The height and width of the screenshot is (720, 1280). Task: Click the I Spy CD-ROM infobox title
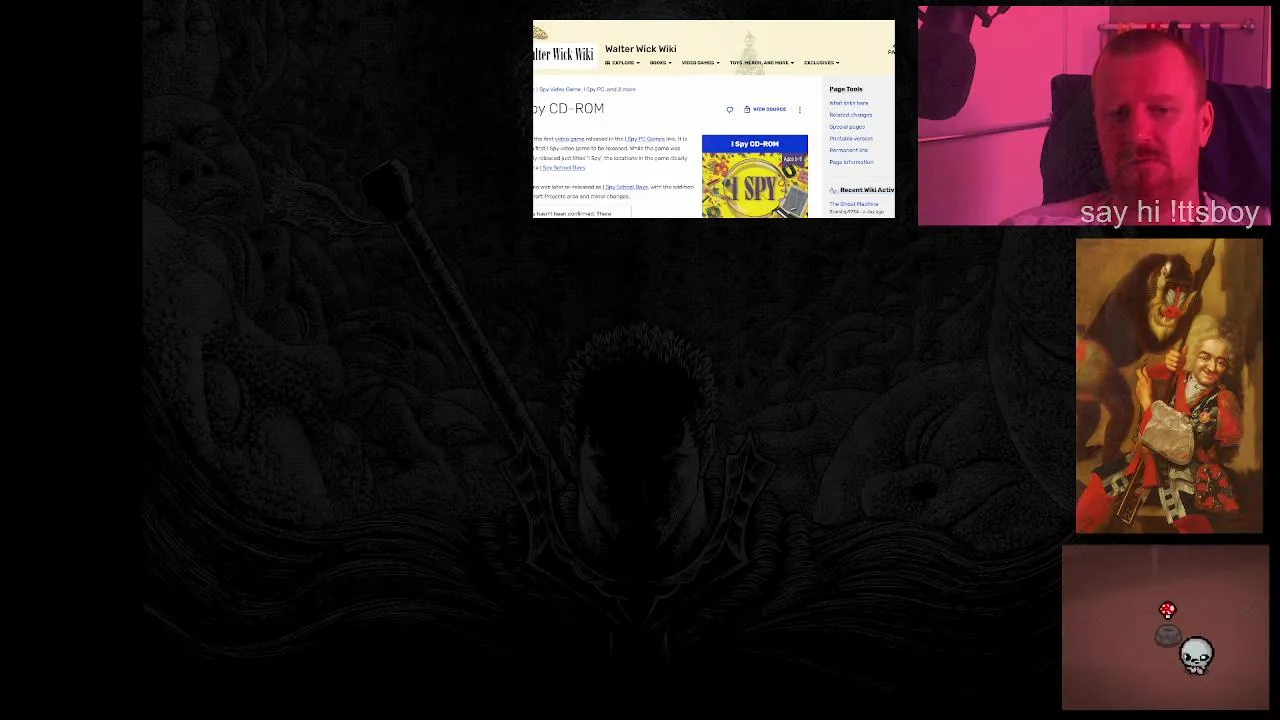[755, 144]
